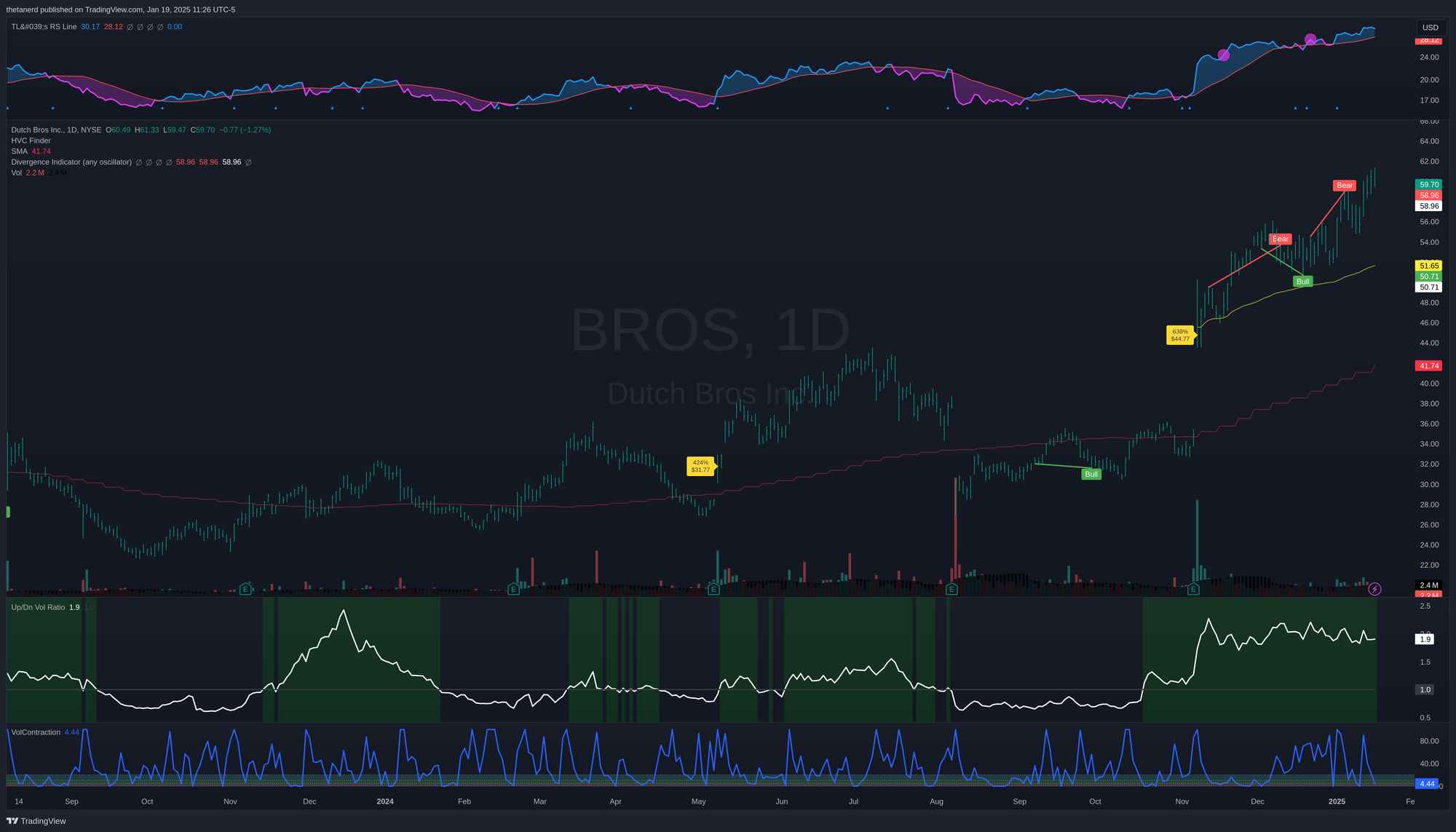The width and height of the screenshot is (1456, 832).
Task: Click the 2025 label on time axis
Action: click(1337, 801)
